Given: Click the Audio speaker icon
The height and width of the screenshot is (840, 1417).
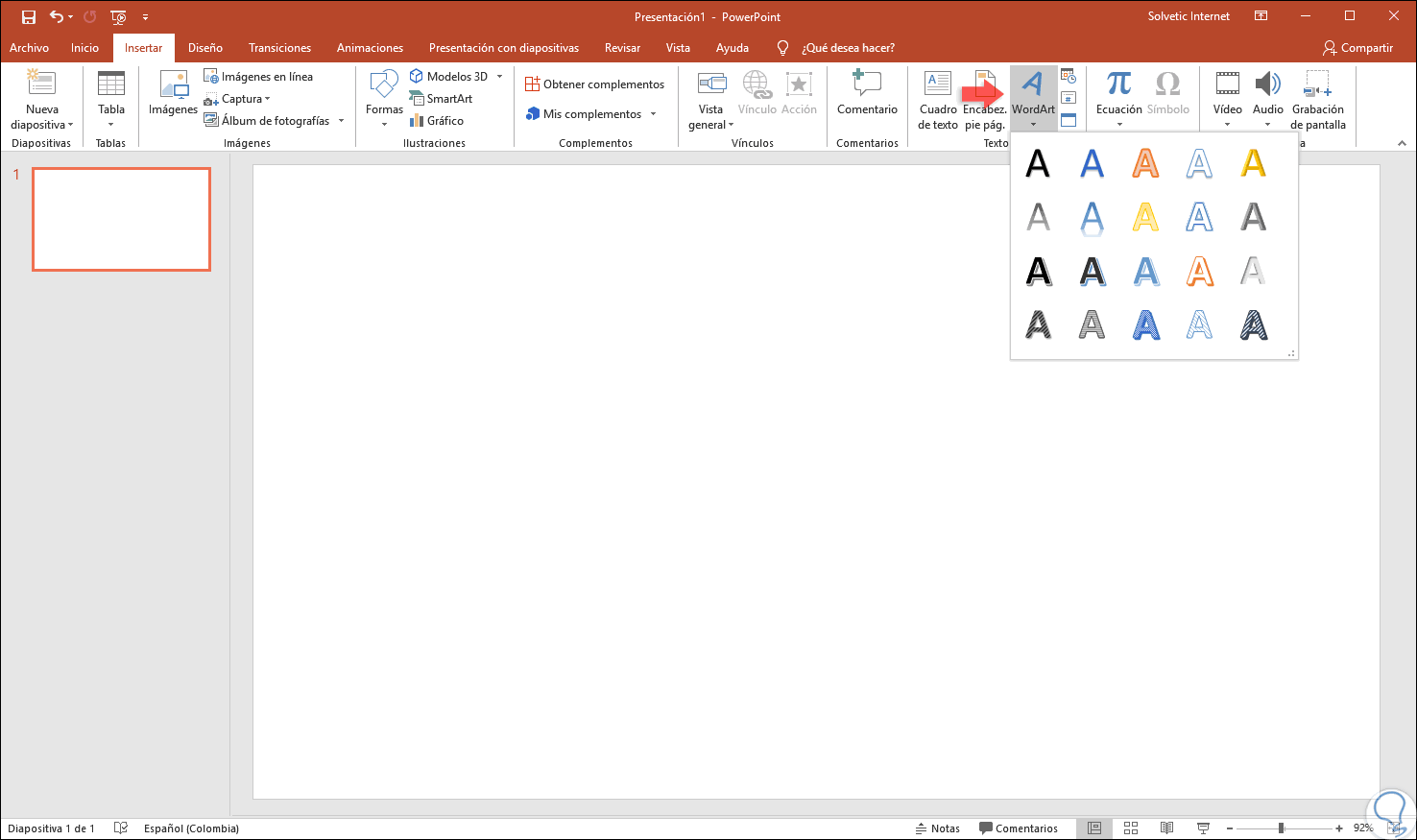Looking at the screenshot, I should coord(1268,84).
